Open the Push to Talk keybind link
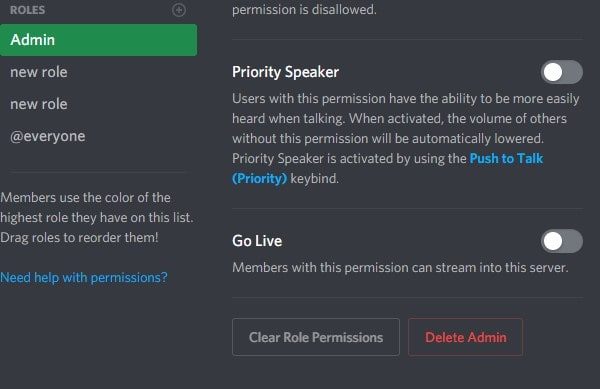The image size is (600, 389). click(x=506, y=158)
